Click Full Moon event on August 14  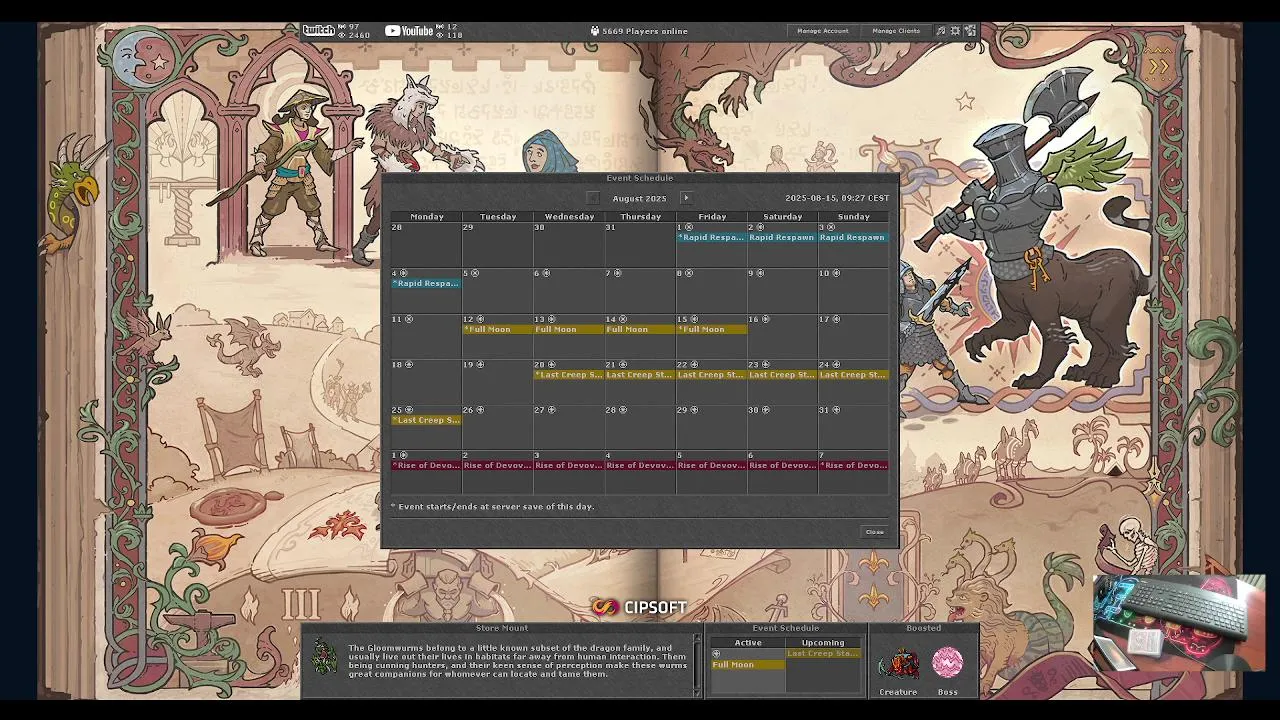click(640, 329)
